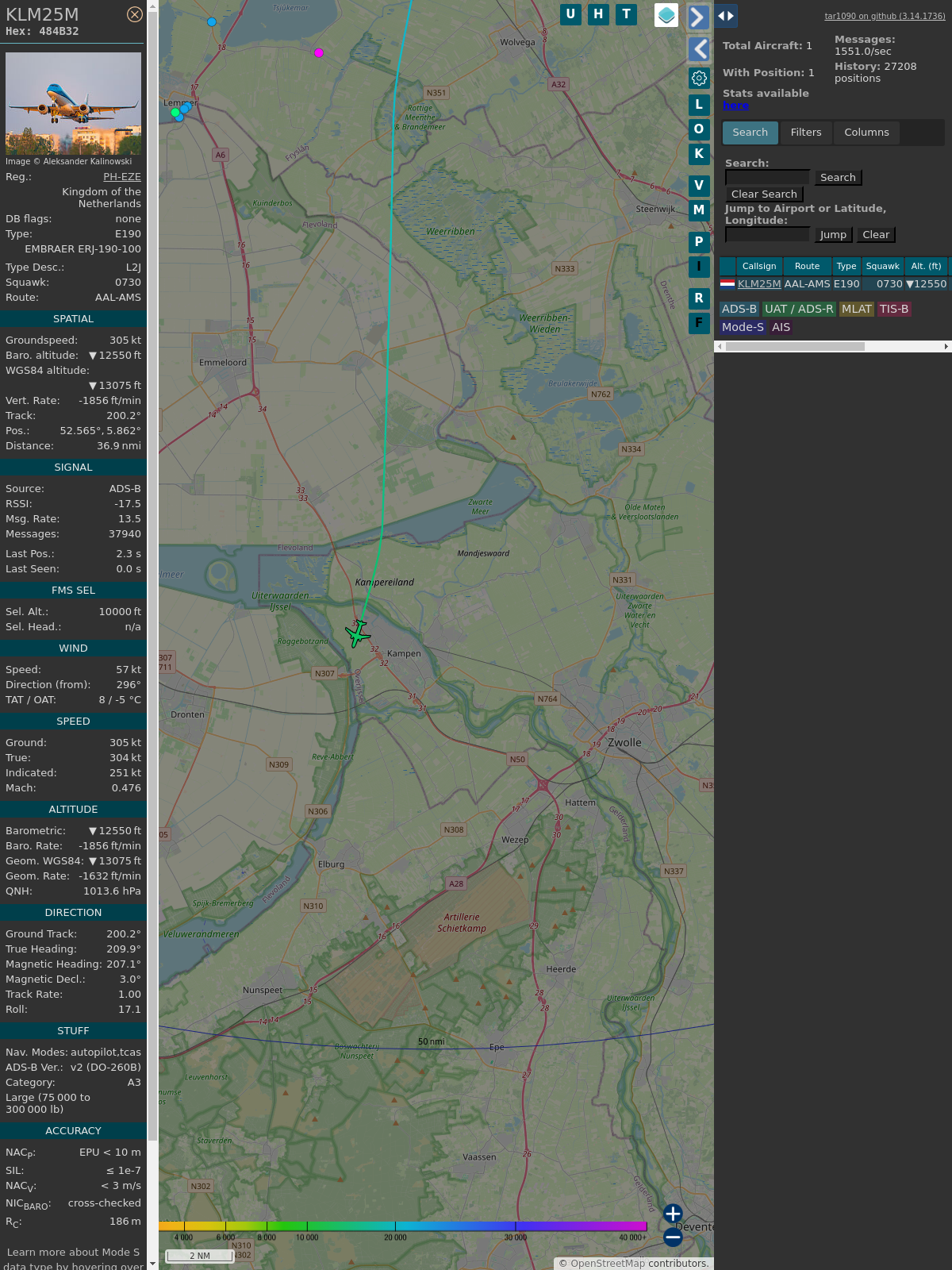Click the Jump to airport input field
Screen dimensions: 952x1270
tap(767, 235)
